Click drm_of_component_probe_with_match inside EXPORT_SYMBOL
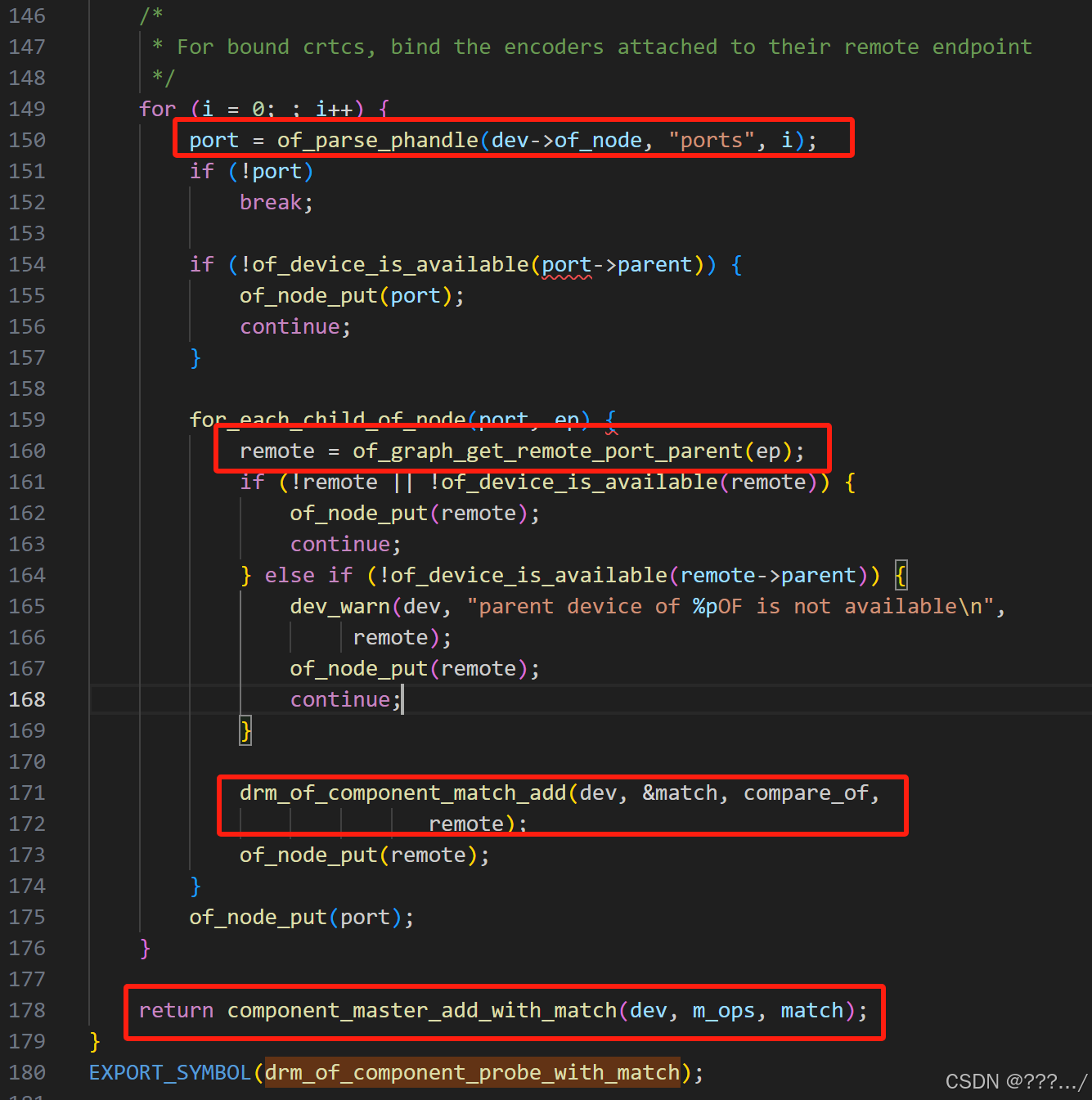This screenshot has height=1100, width=1092. 473,1072
